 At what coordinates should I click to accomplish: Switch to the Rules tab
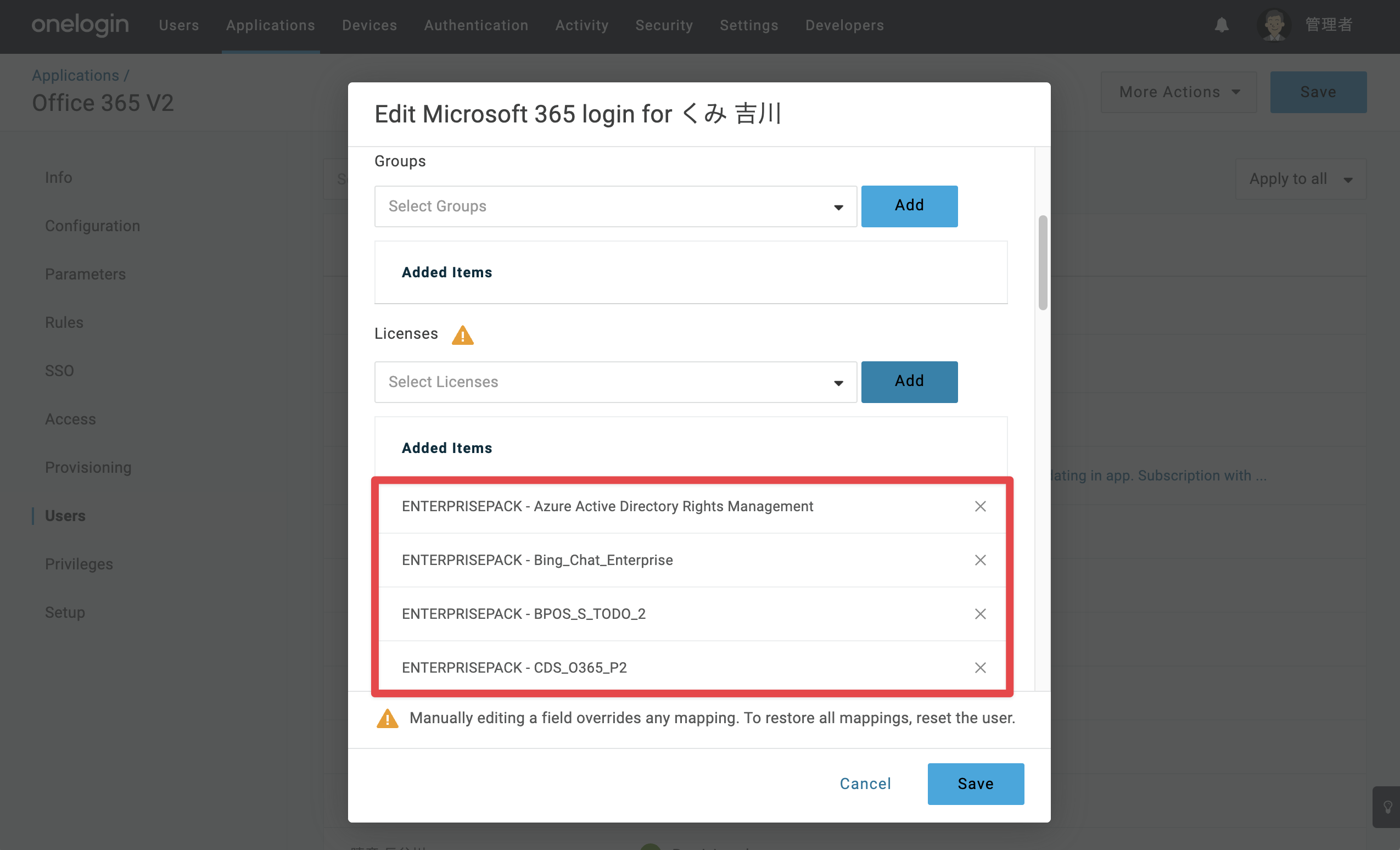click(x=64, y=322)
